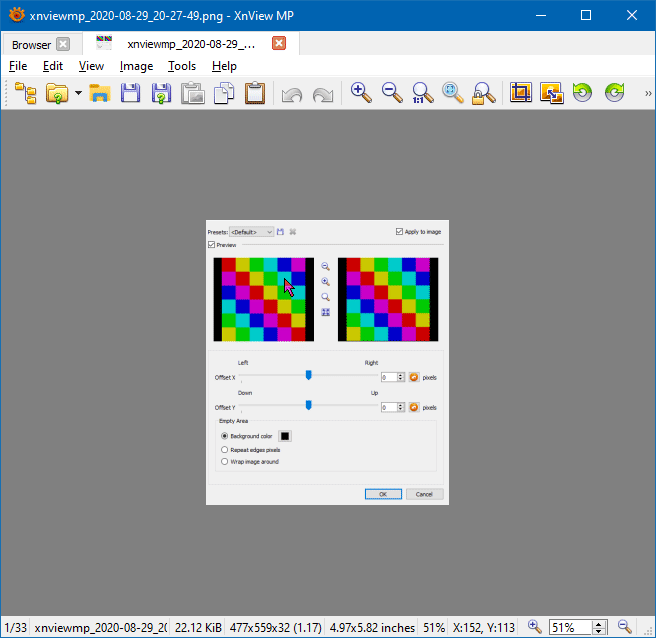The image size is (656, 638).
Task: Set zoom to 1:1 actual size
Action: coord(423,92)
